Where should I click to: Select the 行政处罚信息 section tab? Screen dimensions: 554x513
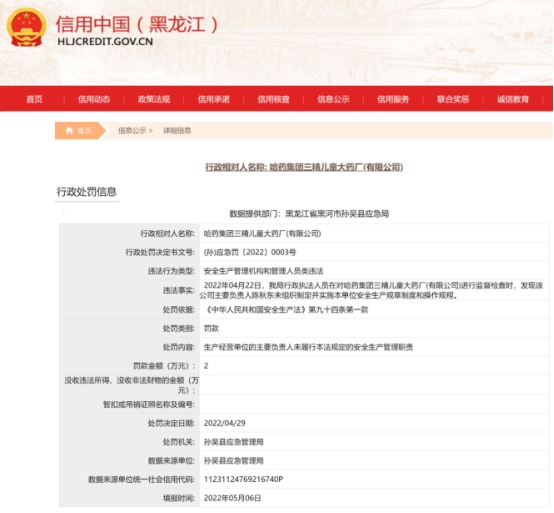coord(87,192)
